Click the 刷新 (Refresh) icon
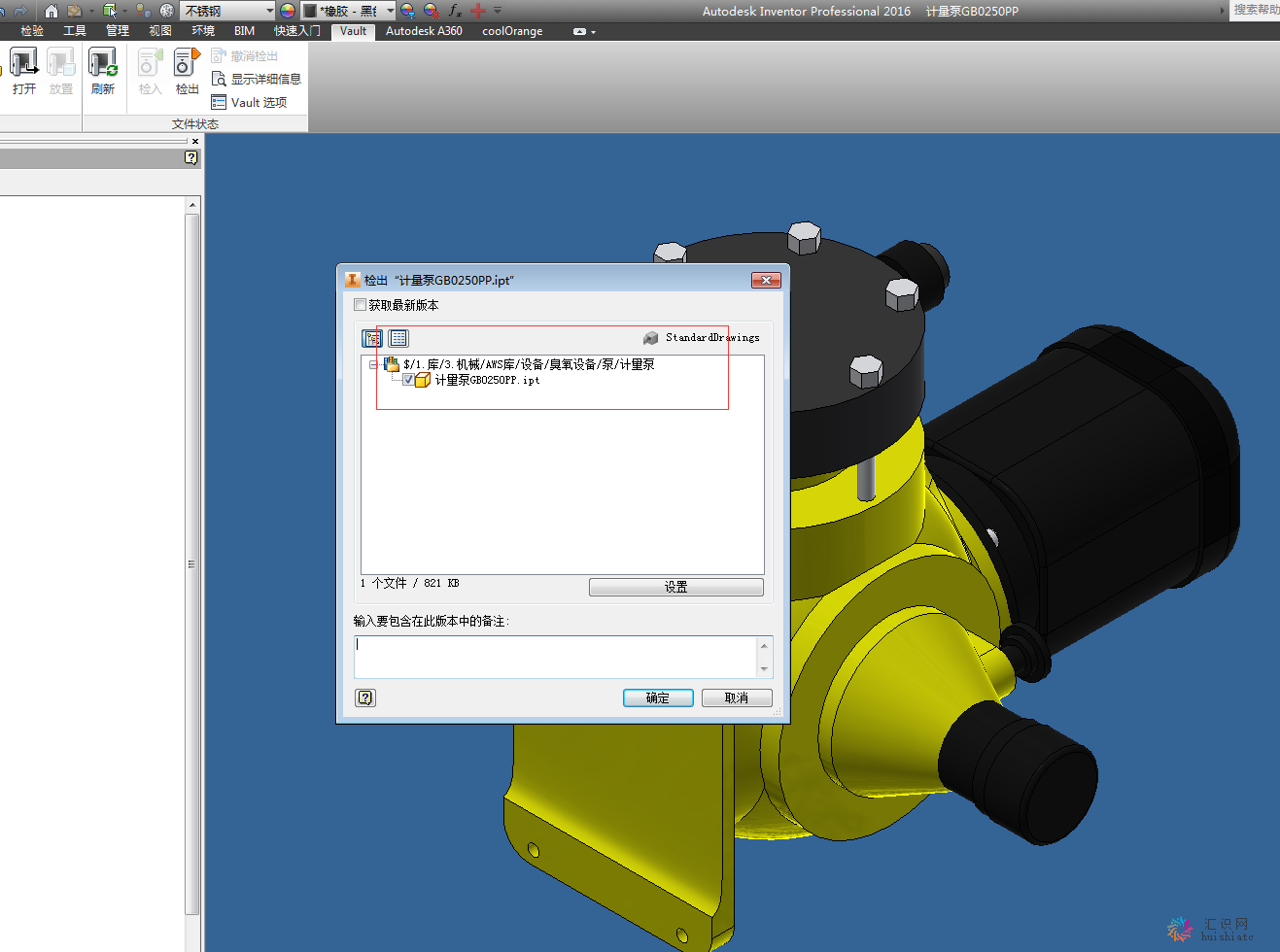1280x952 pixels. [103, 70]
